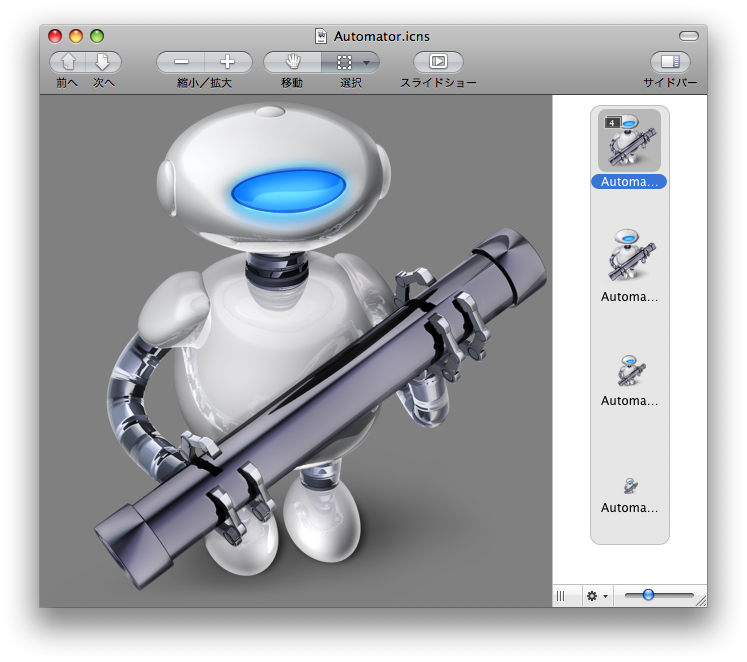Click the window corner resize grip
747x662 pixels.
click(x=701, y=602)
